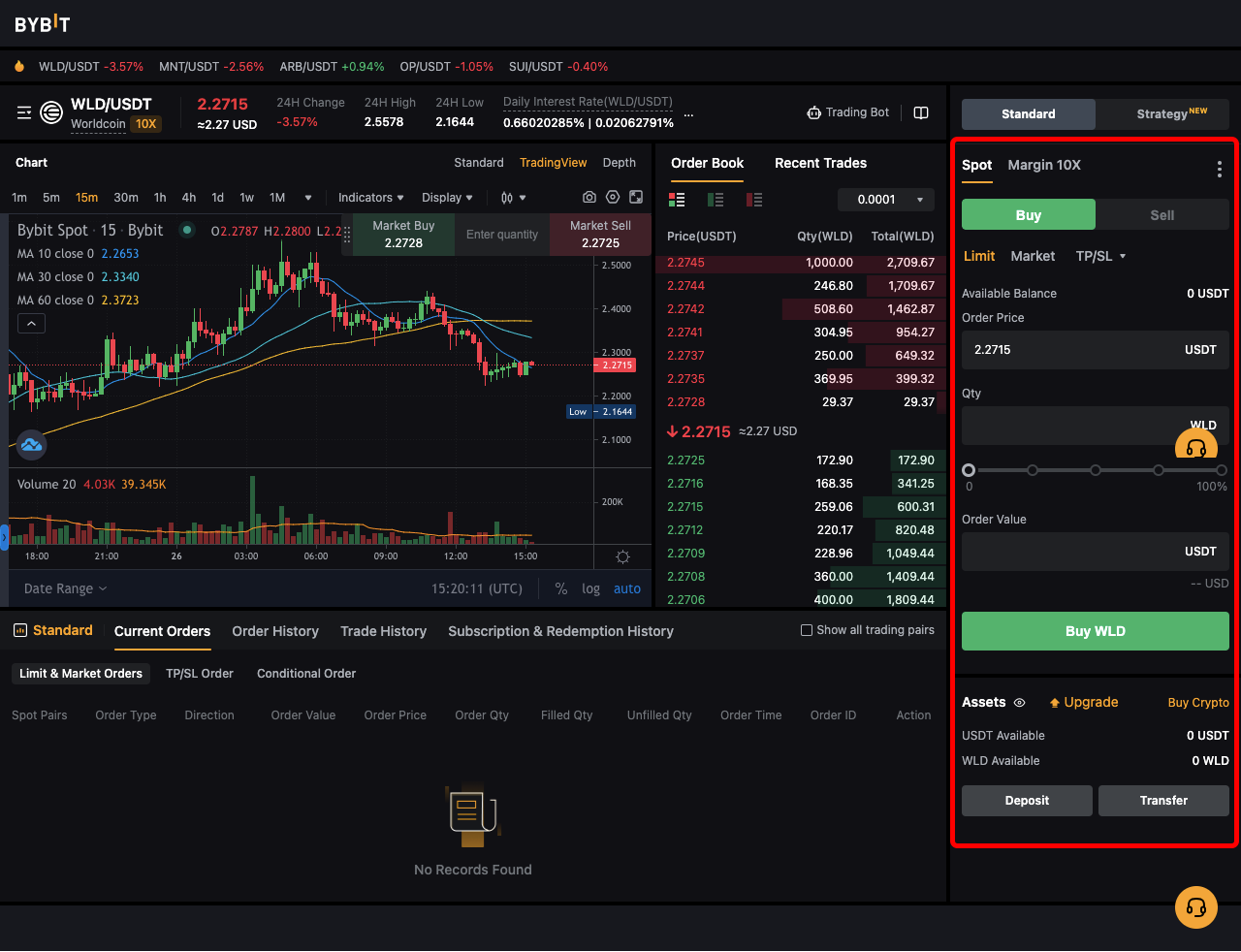Switch to Recent Trades tab

click(x=820, y=163)
